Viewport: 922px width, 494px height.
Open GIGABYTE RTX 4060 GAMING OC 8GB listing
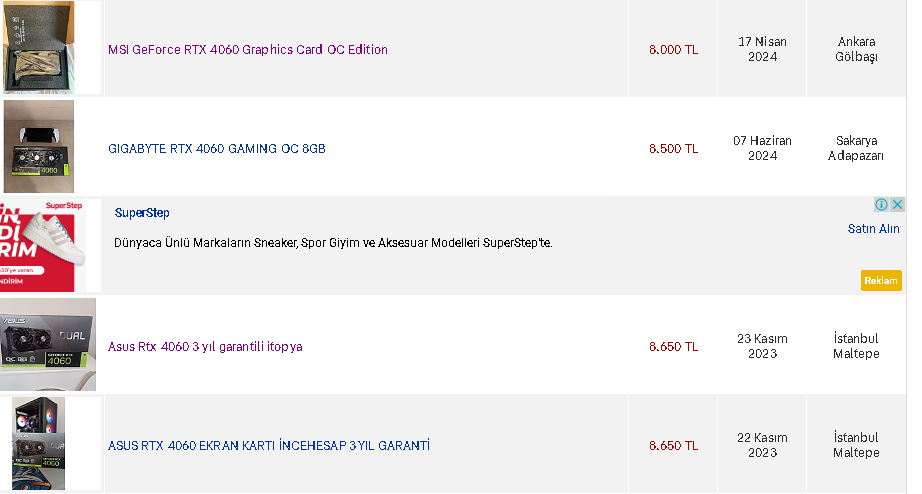pyautogui.click(x=216, y=149)
